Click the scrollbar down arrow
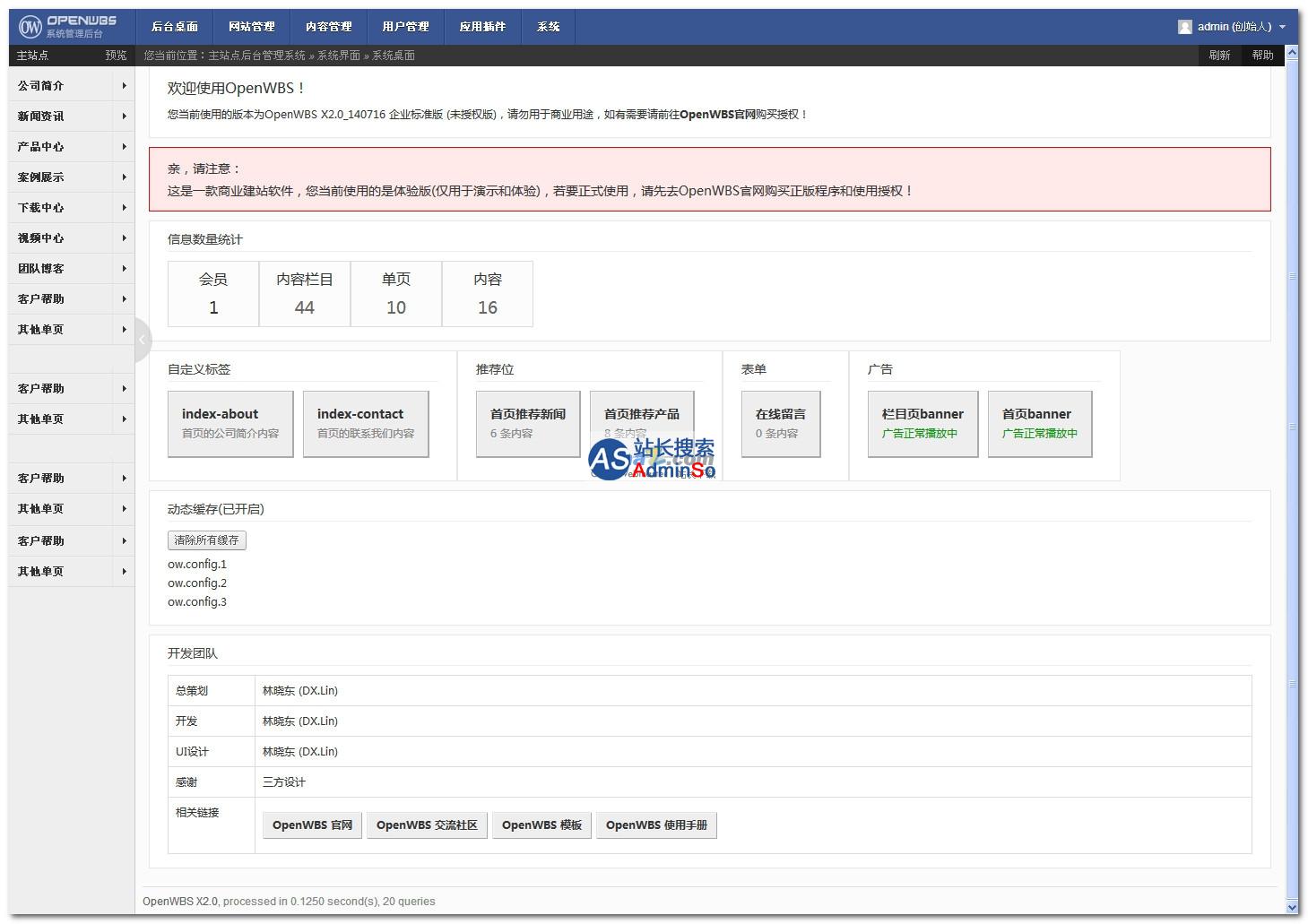 (x=1292, y=908)
